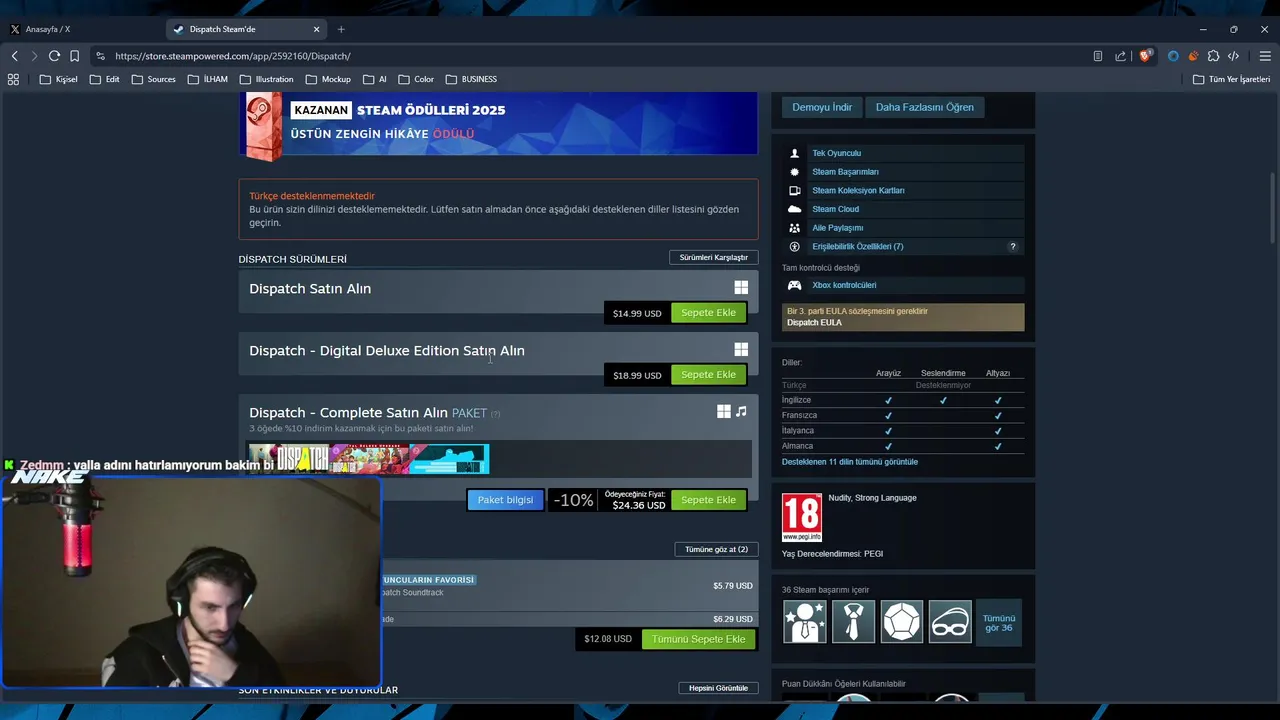Open the browser hamburger main menu
Viewport: 1280px width, 720px height.
1265,56
